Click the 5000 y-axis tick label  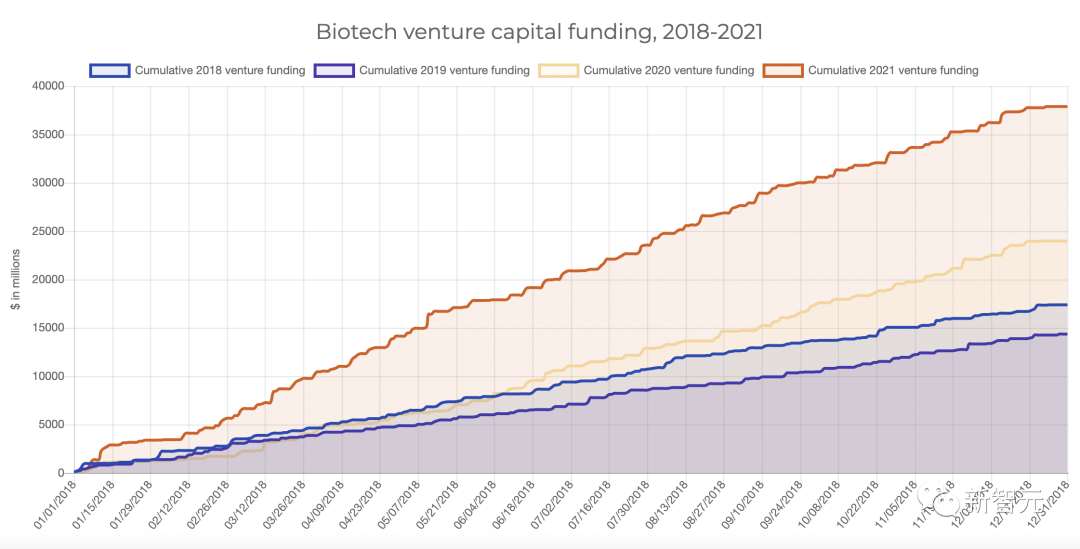pos(50,425)
